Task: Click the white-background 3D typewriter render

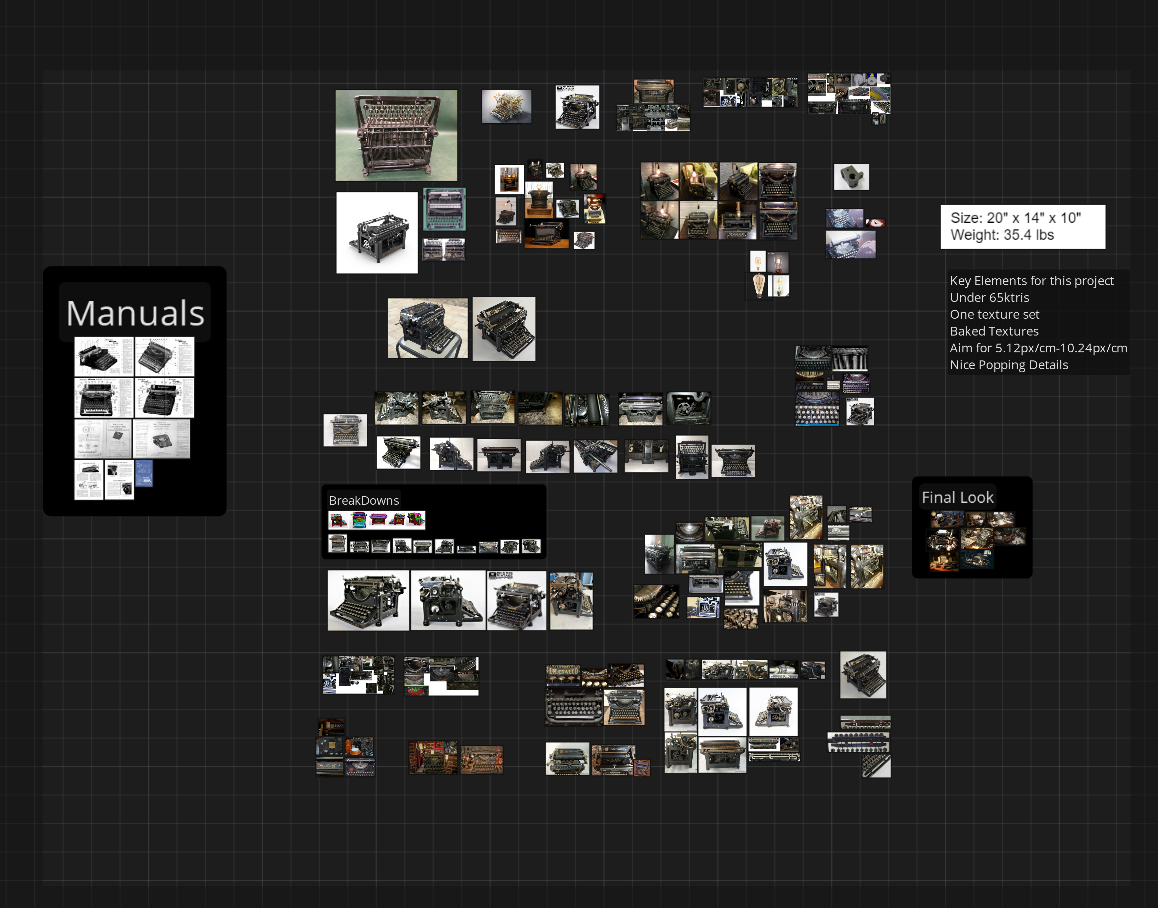Action: pyautogui.click(x=377, y=233)
